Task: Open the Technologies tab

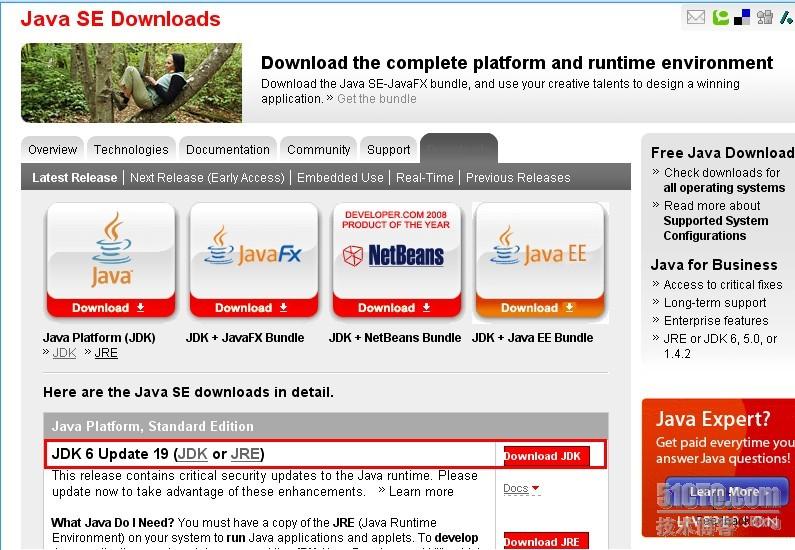Action: coord(131,150)
